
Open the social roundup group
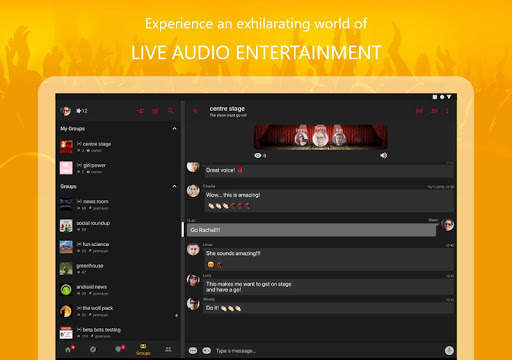coord(118,226)
